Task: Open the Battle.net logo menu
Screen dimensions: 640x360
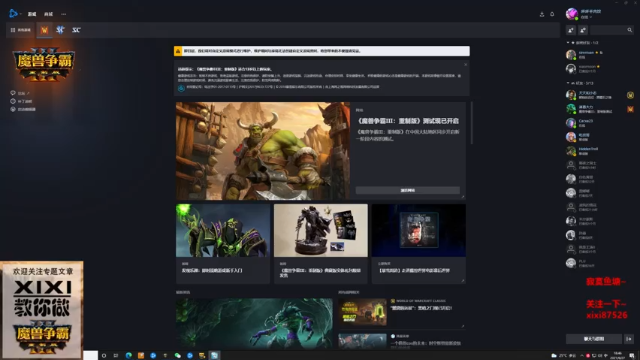Action: (14, 13)
